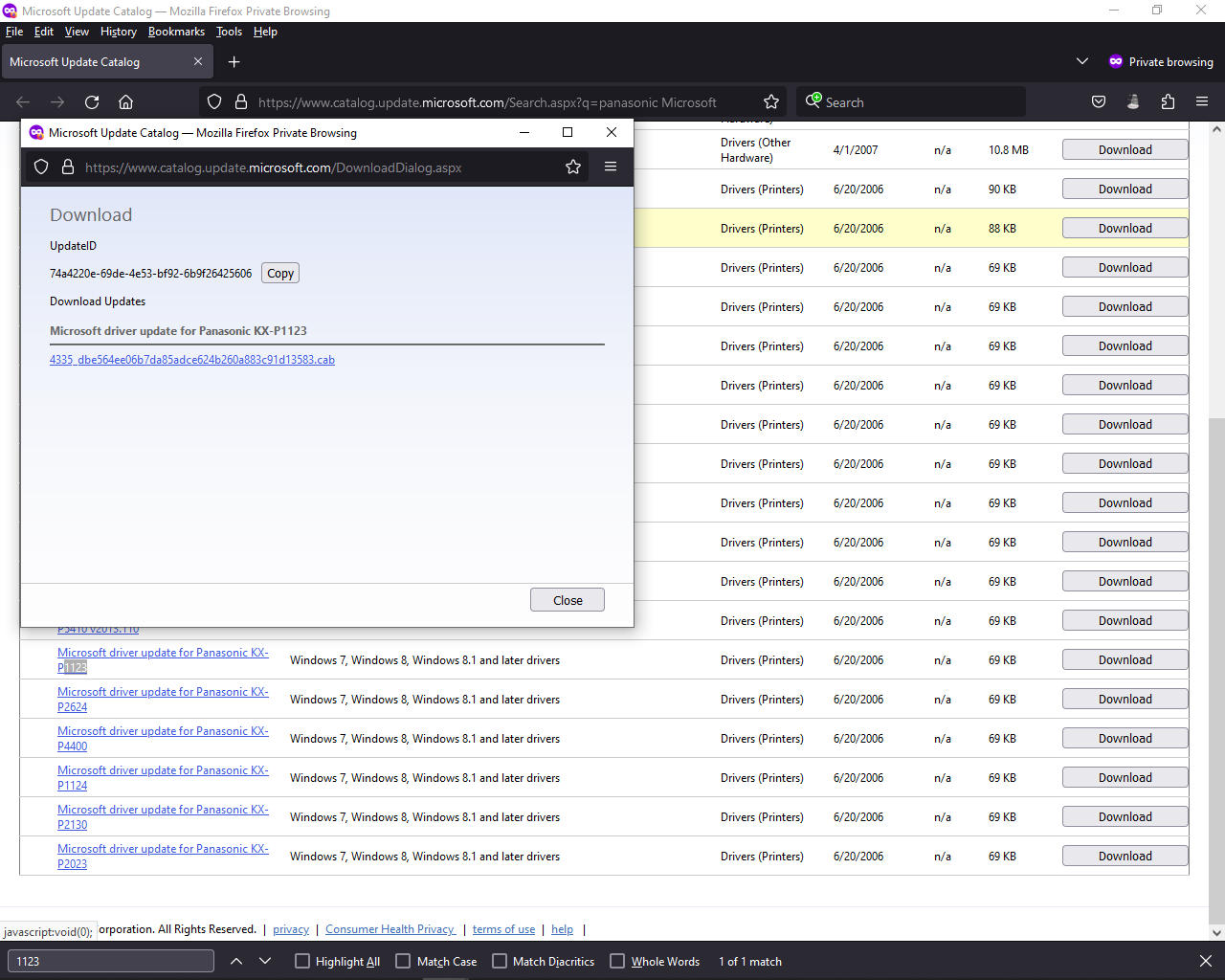Open the Panasonic KX-P1124 driver link
The width and height of the screenshot is (1225, 980).
[163, 778]
